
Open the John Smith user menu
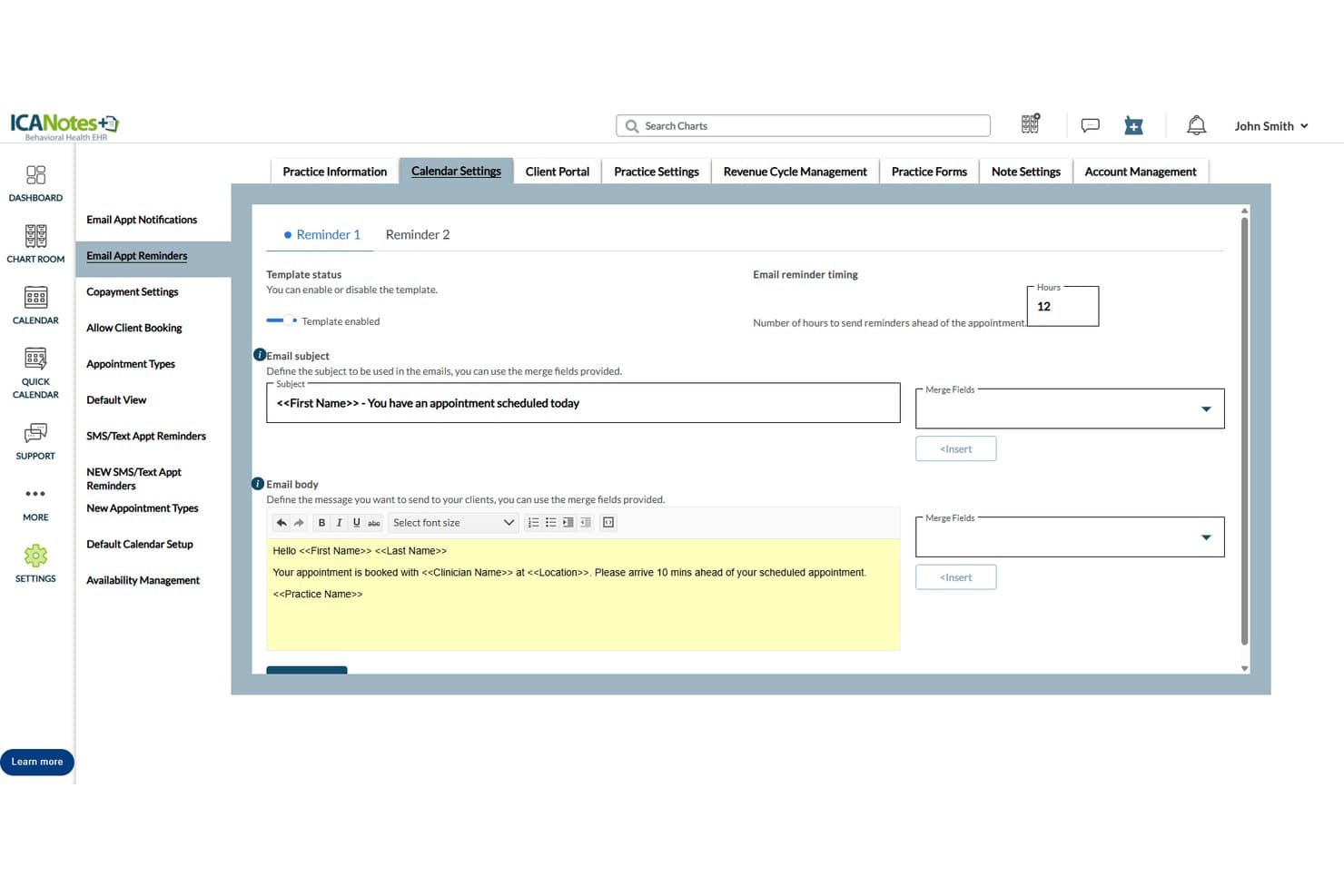[1270, 126]
